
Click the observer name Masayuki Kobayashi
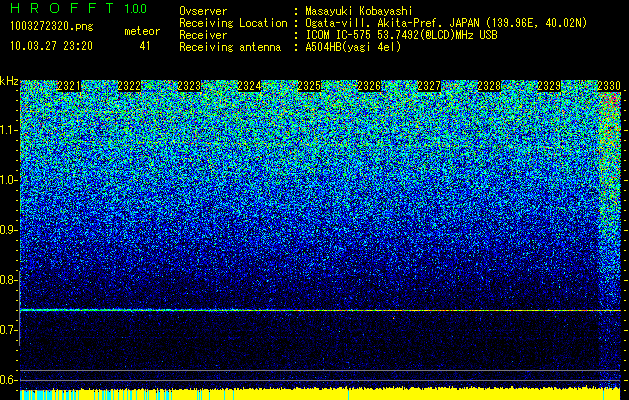click(x=359, y=11)
